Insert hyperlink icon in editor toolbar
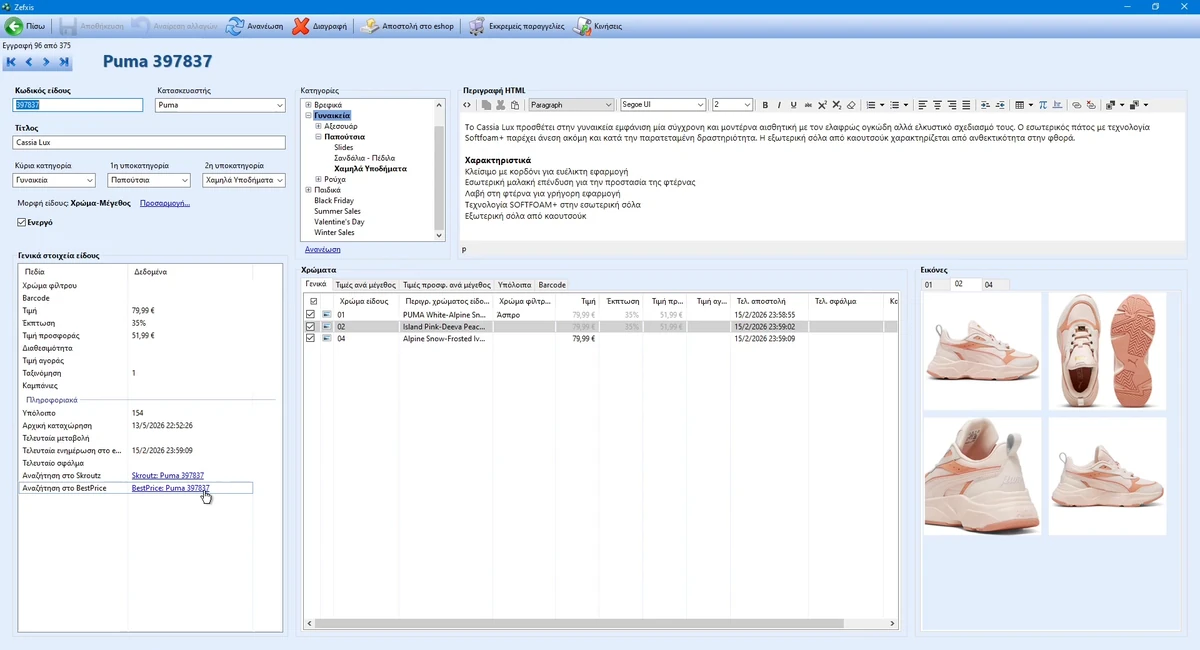Image resolution: width=1200 pixels, height=650 pixels. (x=1077, y=105)
